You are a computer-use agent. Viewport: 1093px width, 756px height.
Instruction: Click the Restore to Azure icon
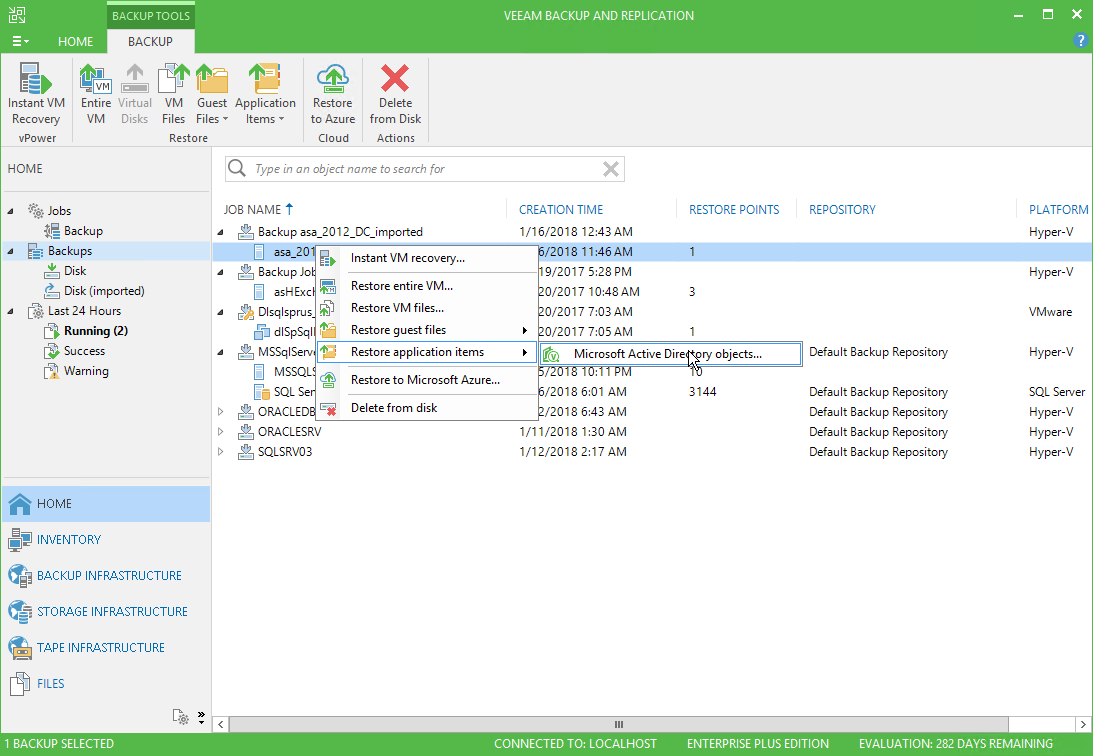(332, 95)
